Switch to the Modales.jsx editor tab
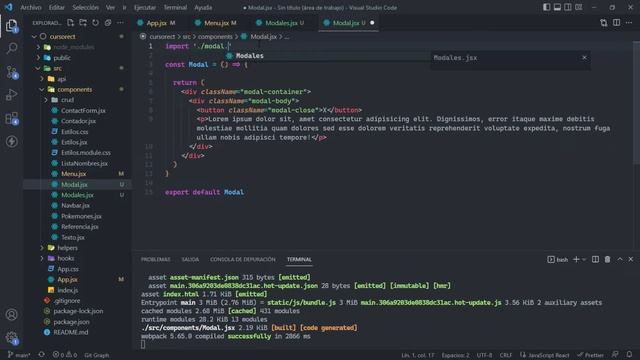The width and height of the screenshot is (640, 360). click(280, 23)
